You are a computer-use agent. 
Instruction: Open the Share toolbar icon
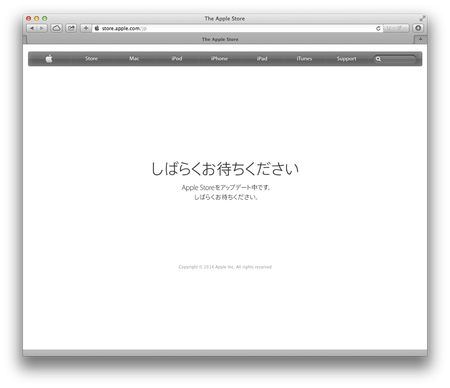(x=71, y=28)
